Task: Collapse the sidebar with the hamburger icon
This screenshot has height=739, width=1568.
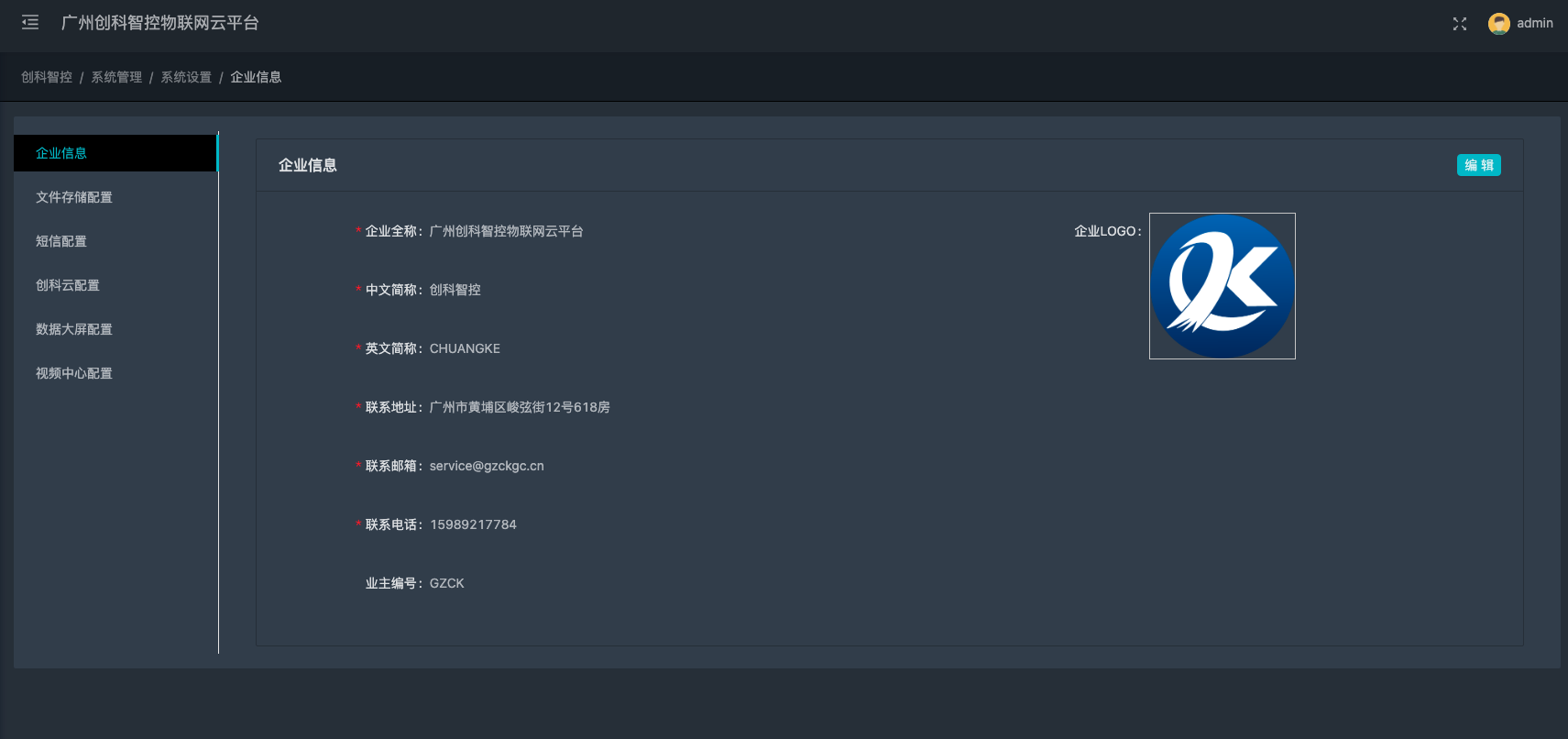Action: click(x=30, y=23)
